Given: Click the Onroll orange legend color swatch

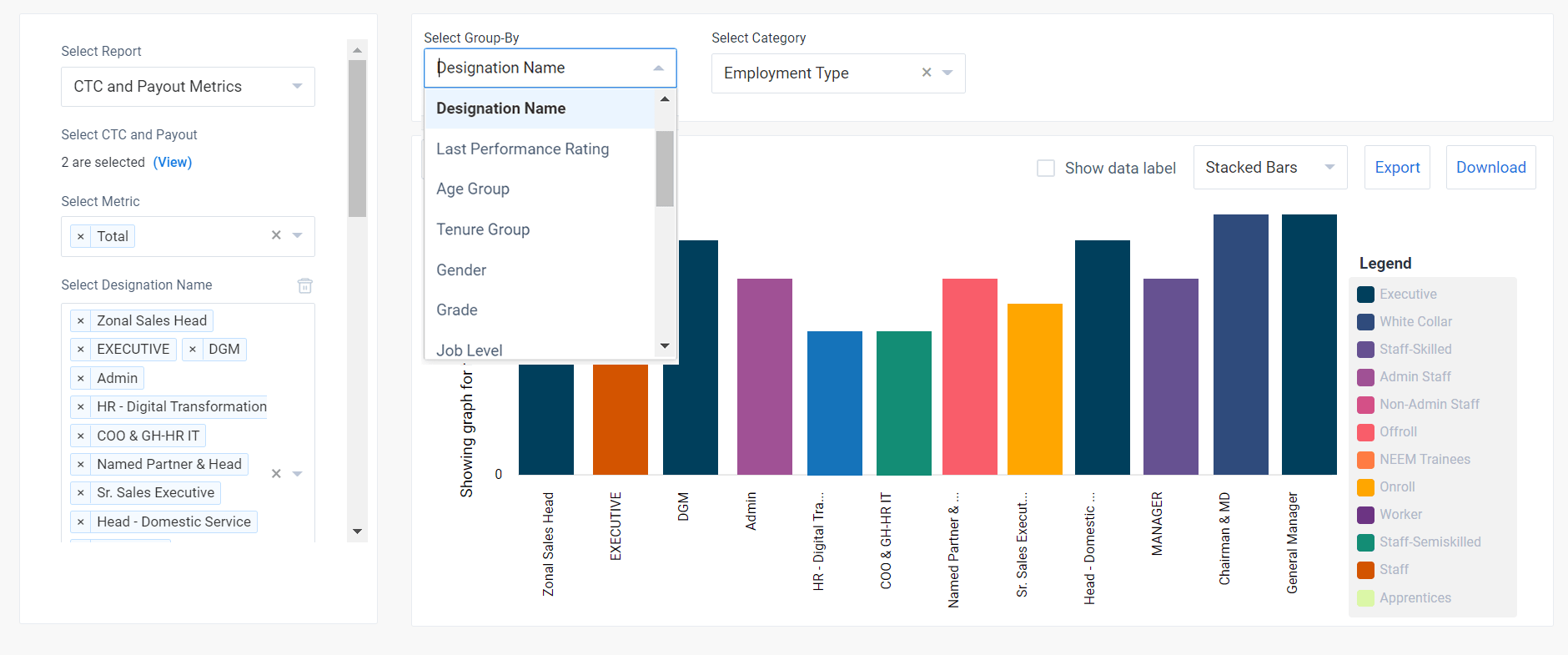Looking at the screenshot, I should pyautogui.click(x=1365, y=487).
